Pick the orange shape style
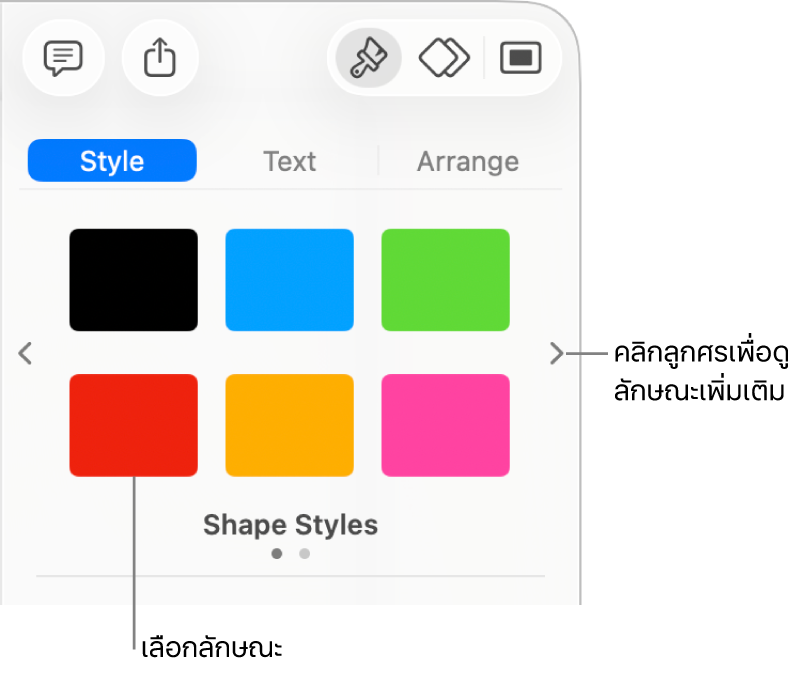This screenshot has width=806, height=676. coord(289,425)
